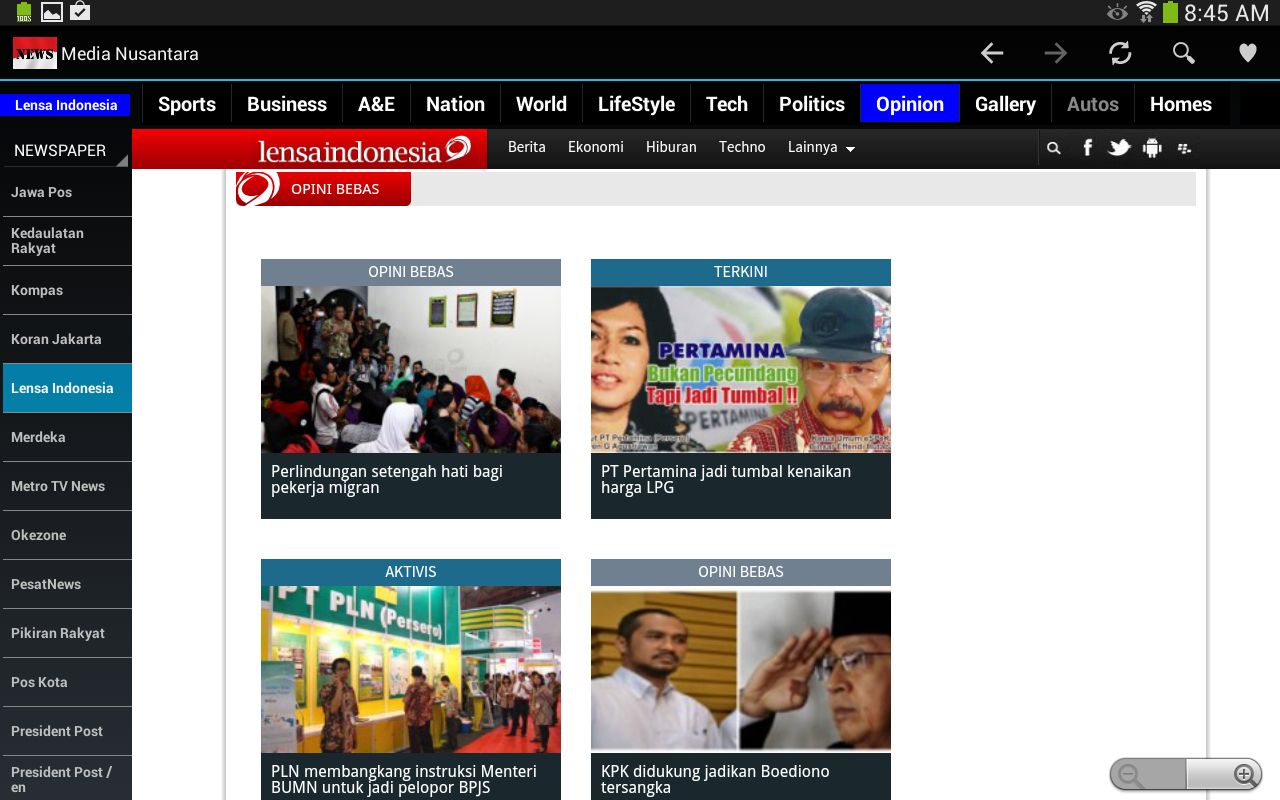Choose Jawa Pos in the newspaper list
Screen dimensions: 1280x800
(x=66, y=192)
